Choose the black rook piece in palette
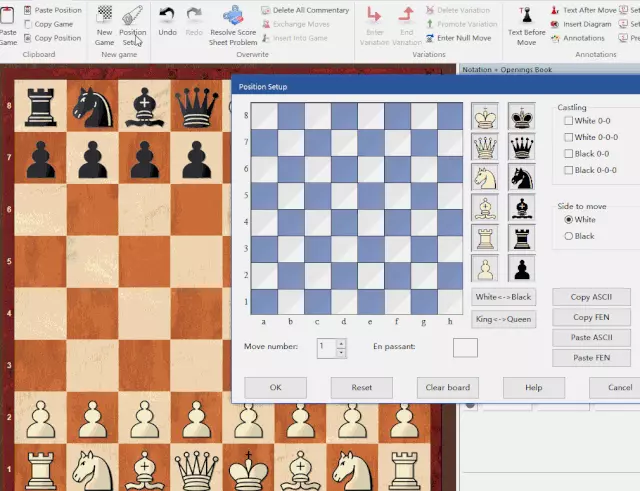The image size is (640, 491). [521, 238]
